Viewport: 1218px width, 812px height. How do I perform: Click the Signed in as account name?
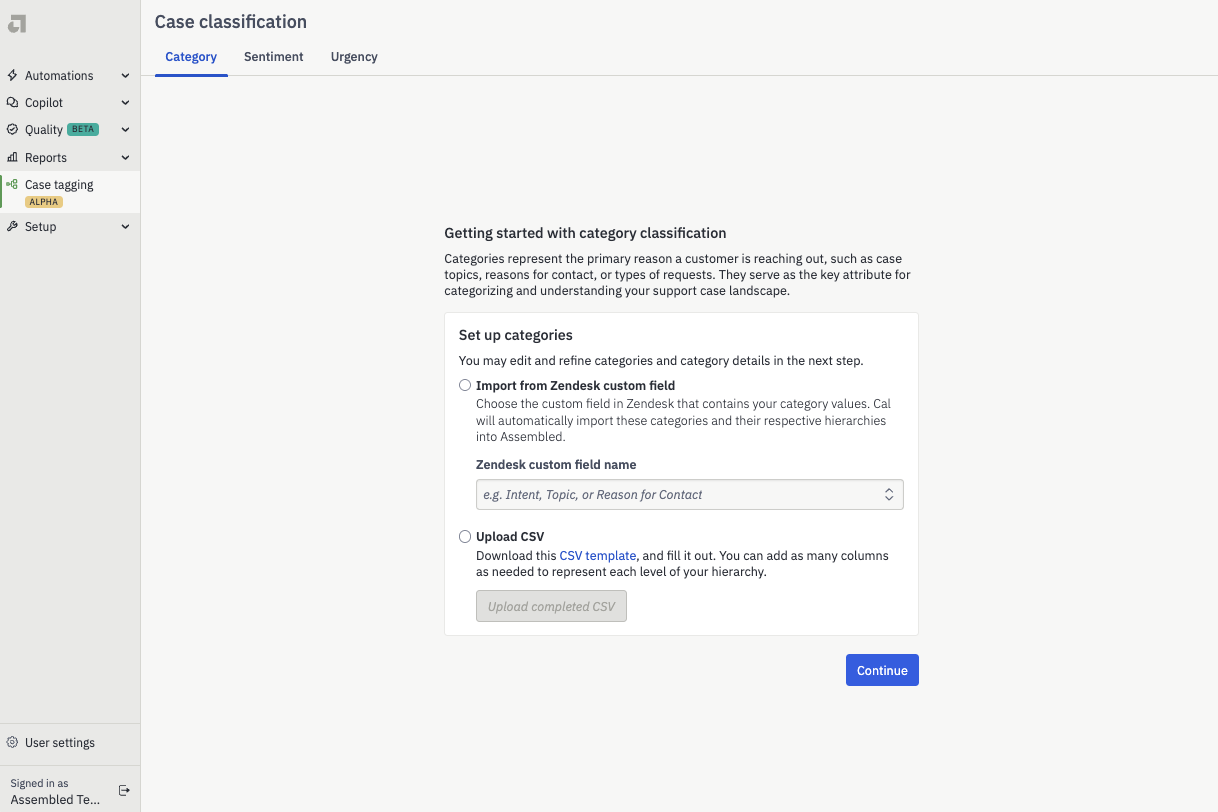coord(55,800)
